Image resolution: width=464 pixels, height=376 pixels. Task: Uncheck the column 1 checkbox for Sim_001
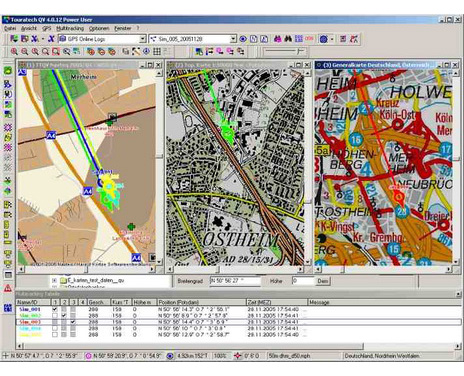pos(55,309)
